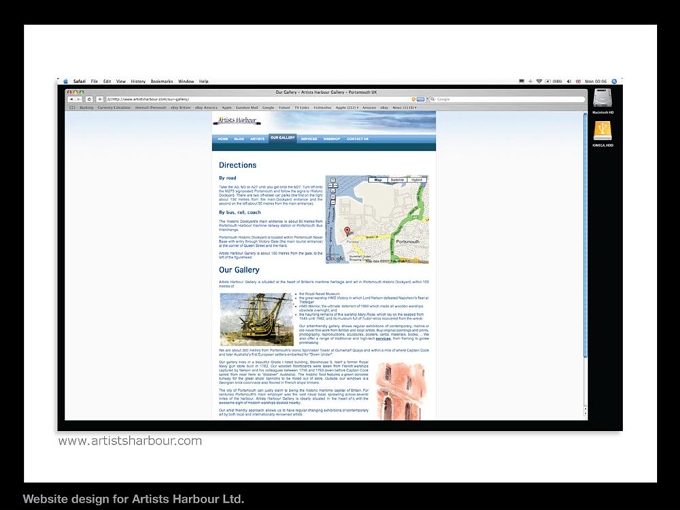Screen dimensions: 680x510
Task: Open the View menu
Action: pyautogui.click(x=121, y=81)
